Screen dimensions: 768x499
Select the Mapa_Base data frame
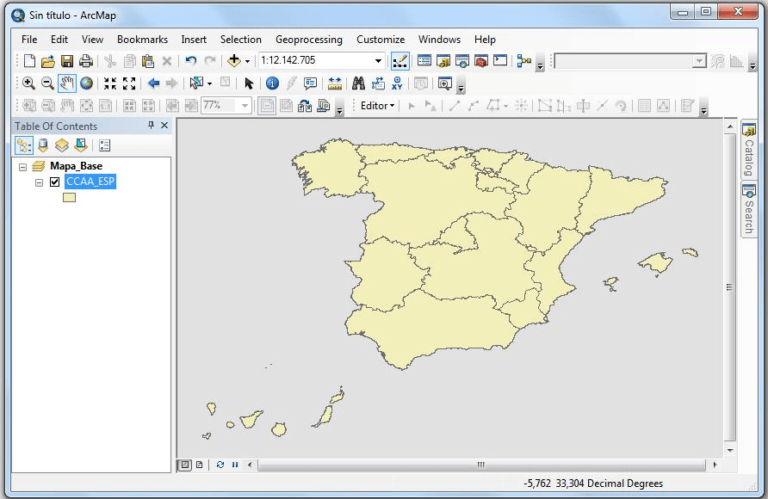pyautogui.click(x=76, y=166)
